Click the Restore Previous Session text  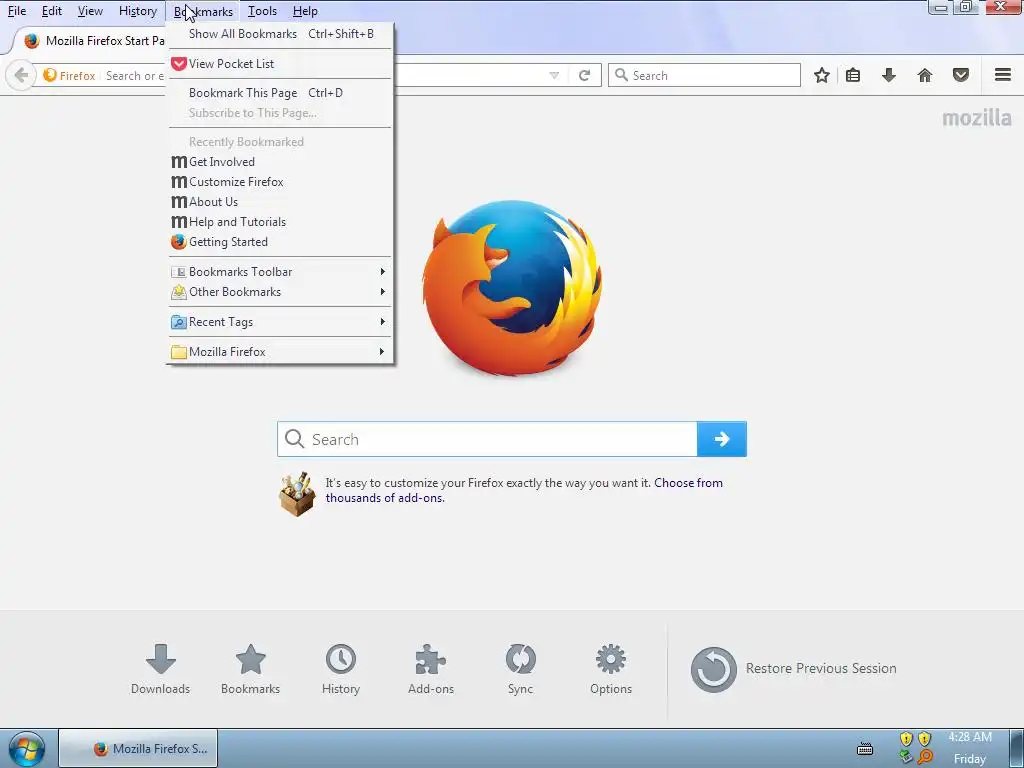point(821,669)
